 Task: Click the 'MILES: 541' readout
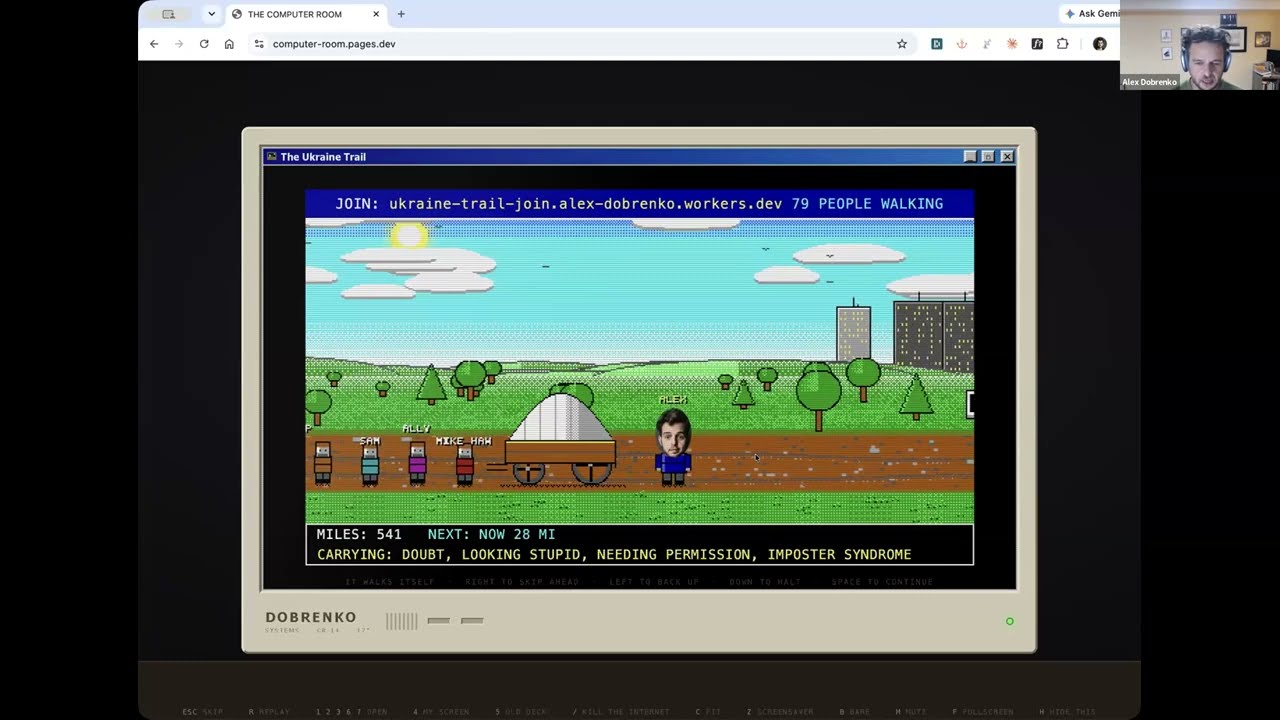point(359,534)
